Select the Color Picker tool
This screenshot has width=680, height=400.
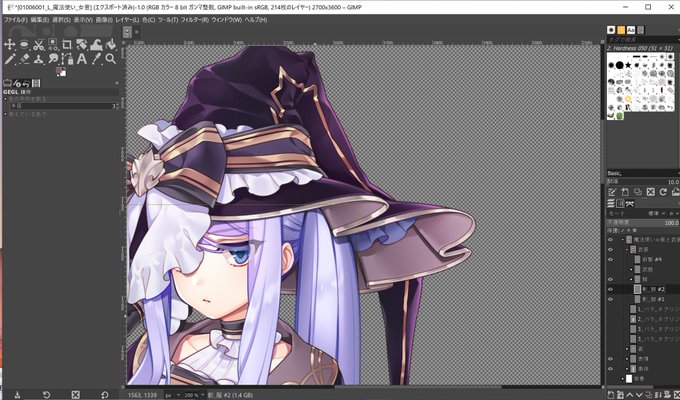point(96,59)
